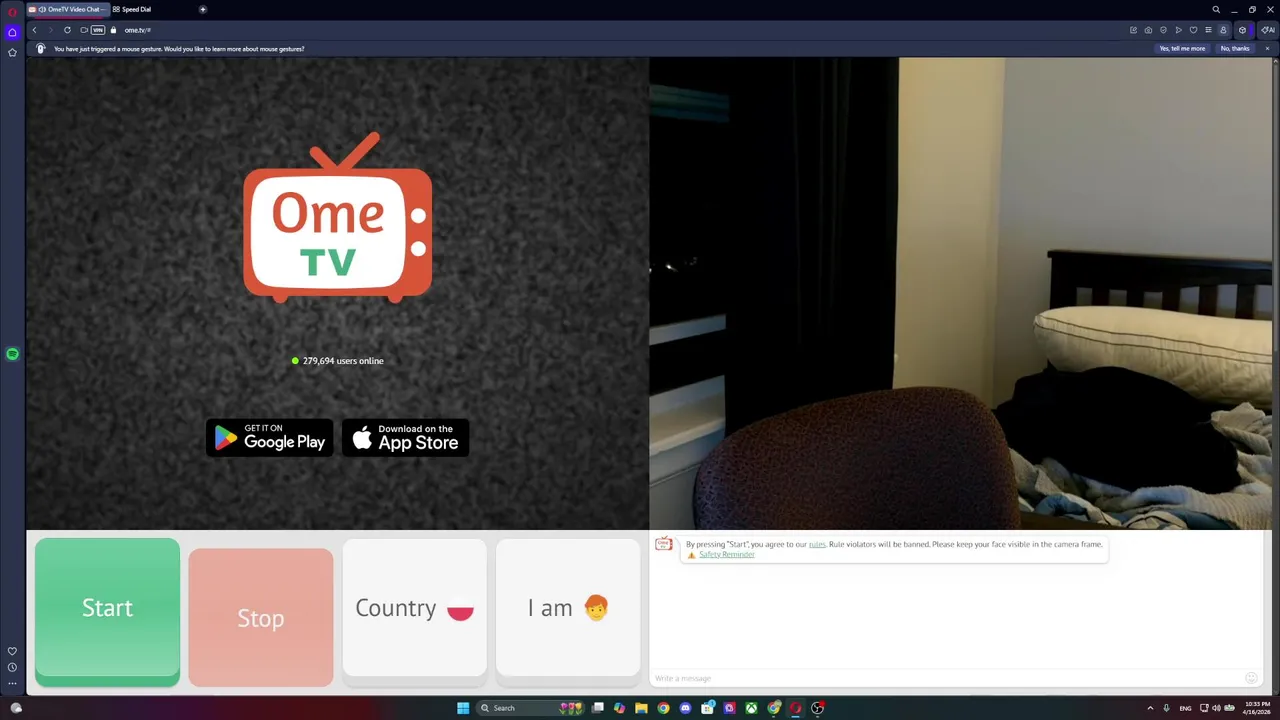
Task: Open the Windows Start menu
Action: [x=463, y=708]
